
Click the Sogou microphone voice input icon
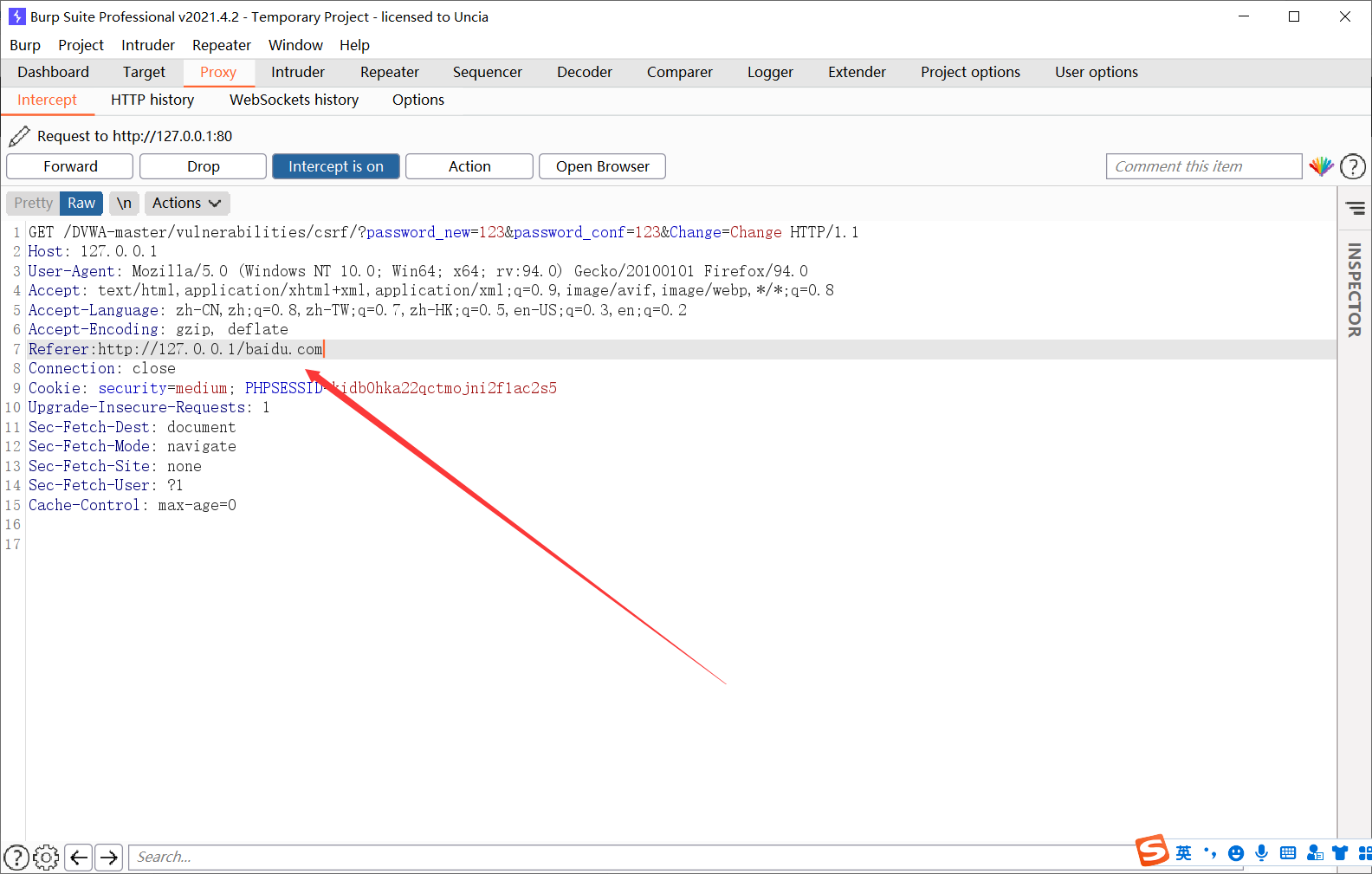click(1262, 853)
